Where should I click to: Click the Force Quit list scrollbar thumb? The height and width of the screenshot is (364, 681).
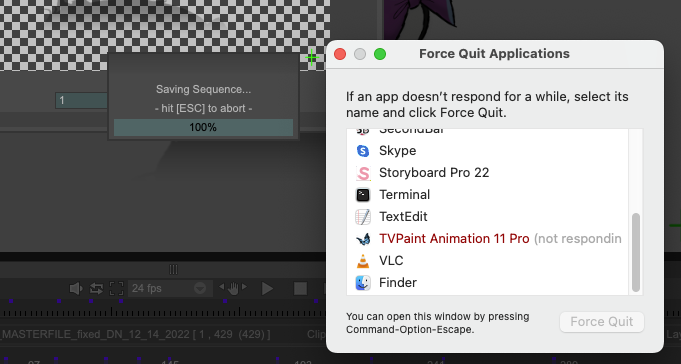[x=636, y=252]
